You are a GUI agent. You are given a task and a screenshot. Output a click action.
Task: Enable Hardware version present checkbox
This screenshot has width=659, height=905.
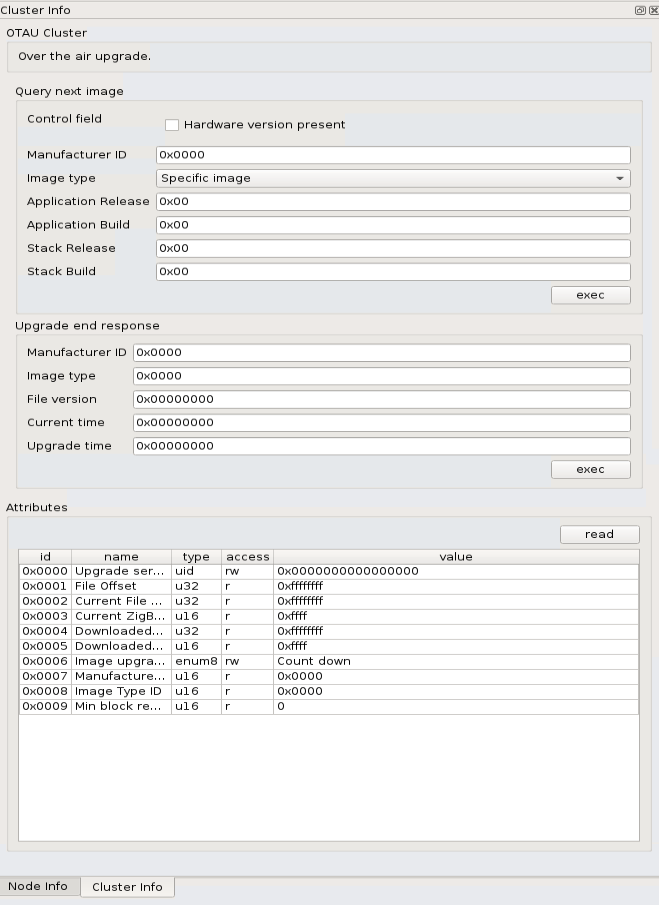(172, 125)
